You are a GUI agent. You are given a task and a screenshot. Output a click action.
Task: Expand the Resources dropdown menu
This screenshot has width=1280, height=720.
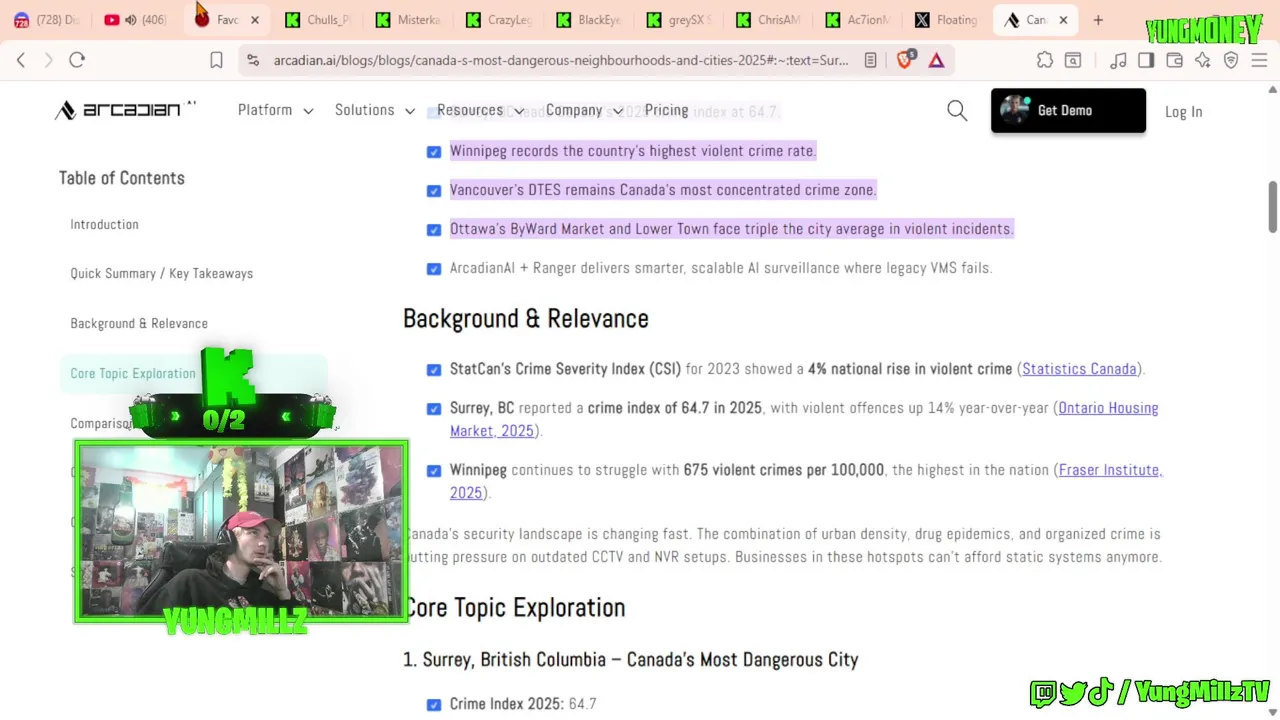480,110
